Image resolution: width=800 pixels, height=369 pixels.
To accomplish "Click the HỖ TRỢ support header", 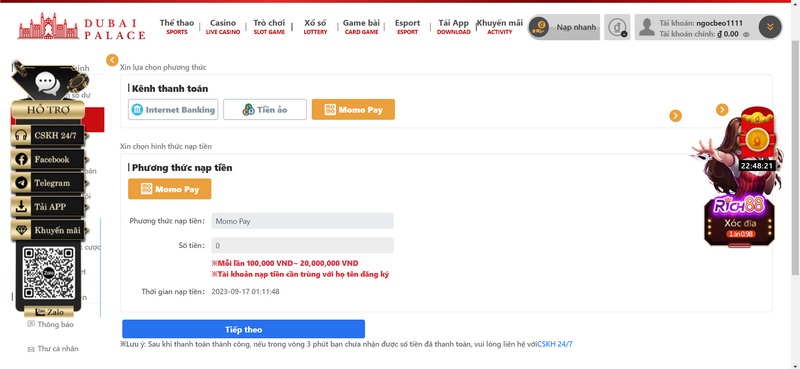I will coord(48,109).
